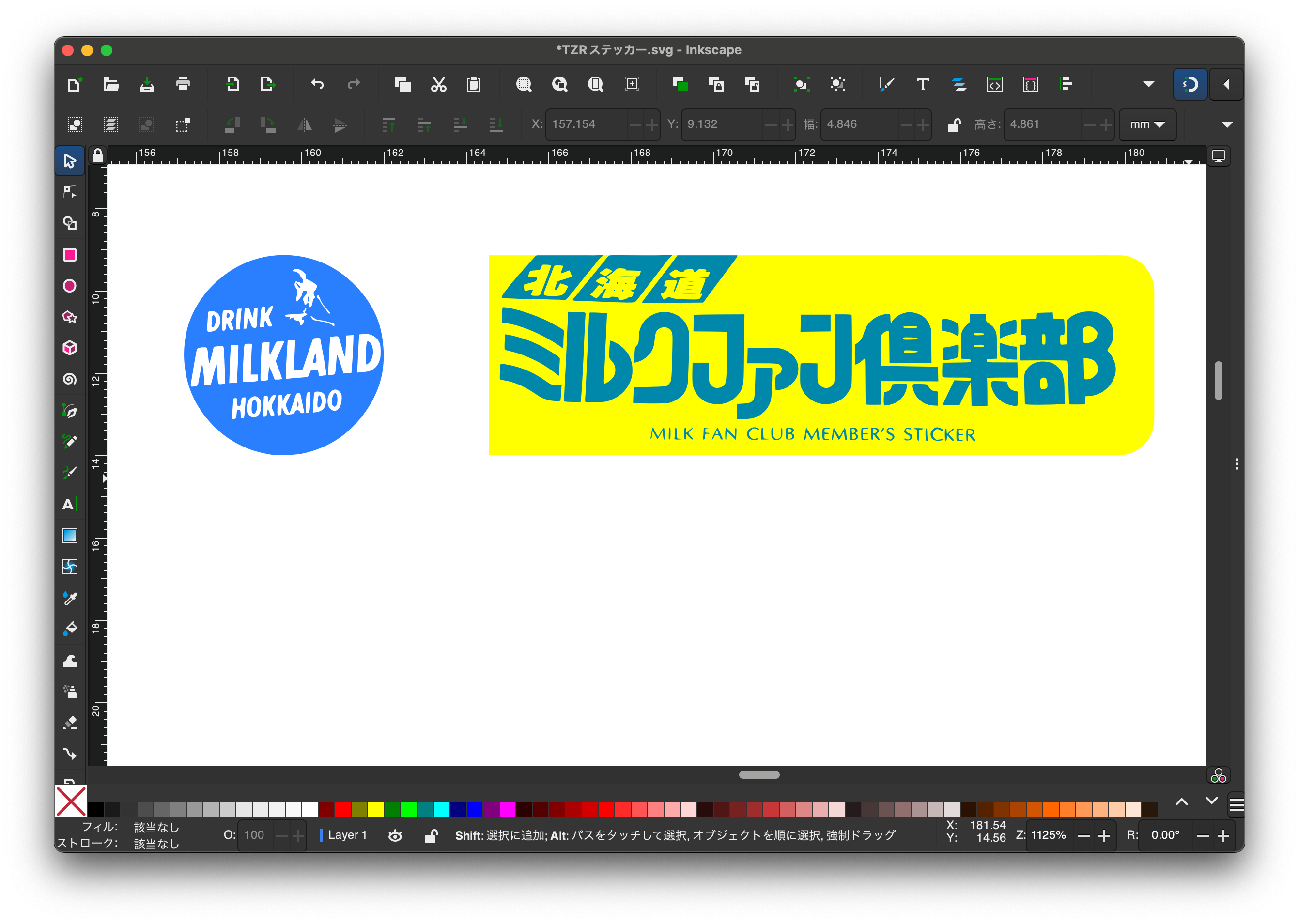Select the Connector tool
This screenshot has width=1299, height=924.
[70, 754]
